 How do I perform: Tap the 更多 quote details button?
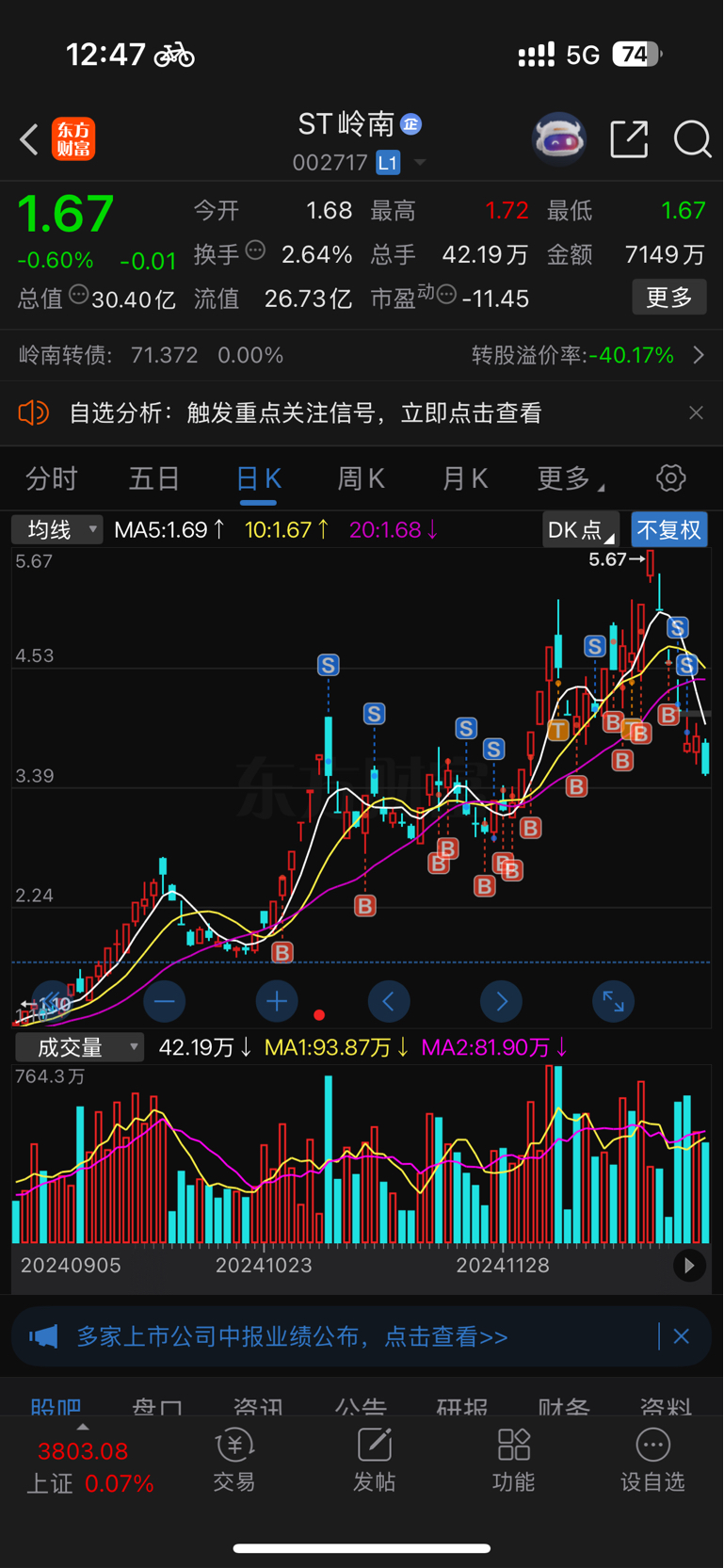coord(669,298)
